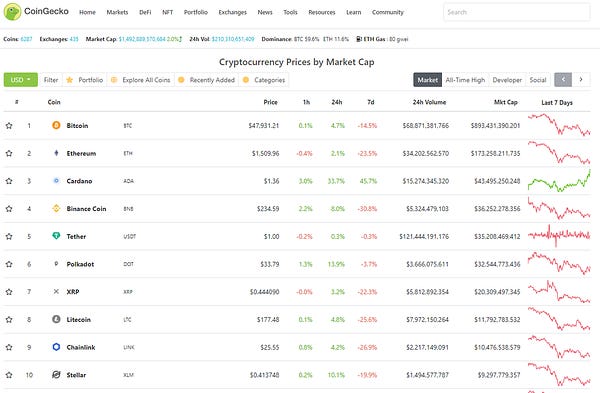Click the Chainlink hexagon icon

pyautogui.click(x=56, y=347)
